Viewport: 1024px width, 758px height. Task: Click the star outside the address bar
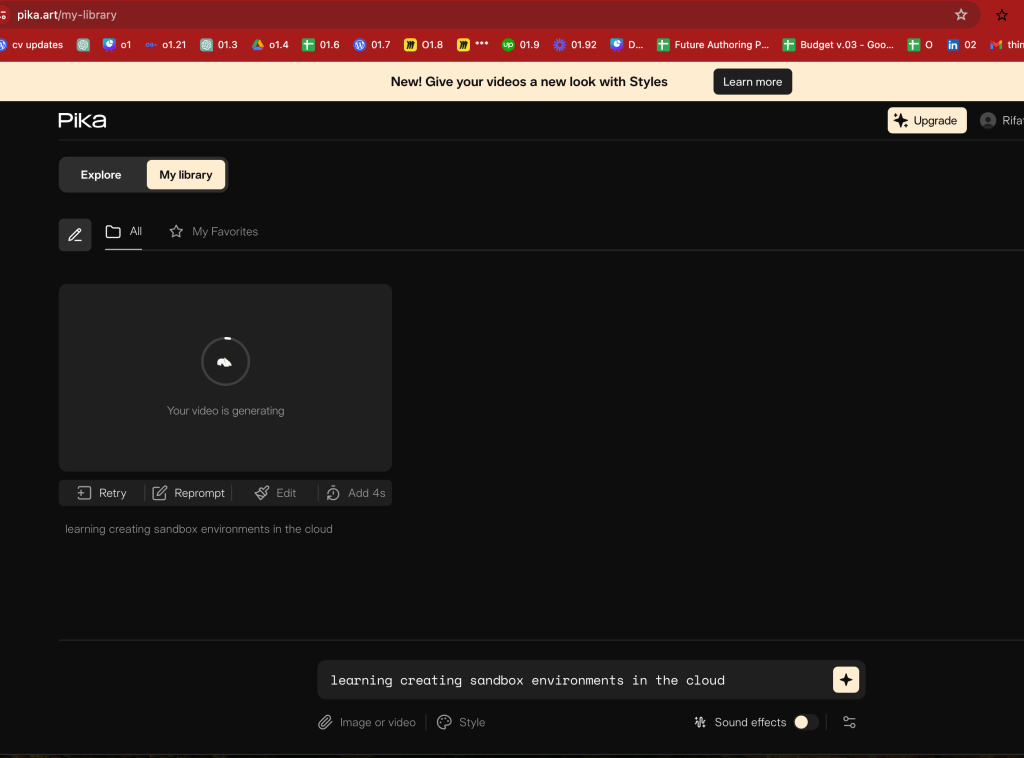coord(1002,15)
